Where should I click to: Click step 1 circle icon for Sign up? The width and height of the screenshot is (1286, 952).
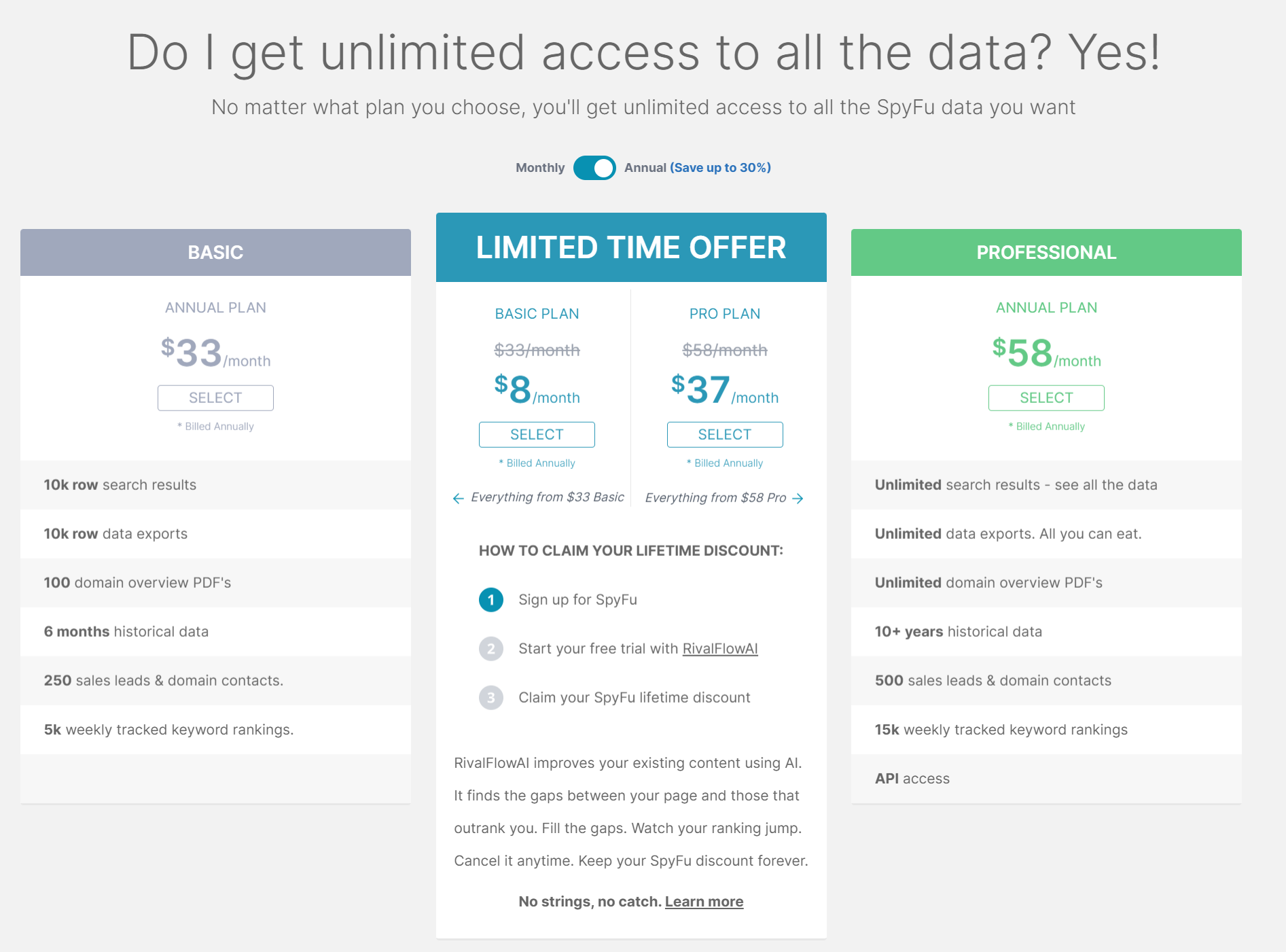[x=491, y=600]
